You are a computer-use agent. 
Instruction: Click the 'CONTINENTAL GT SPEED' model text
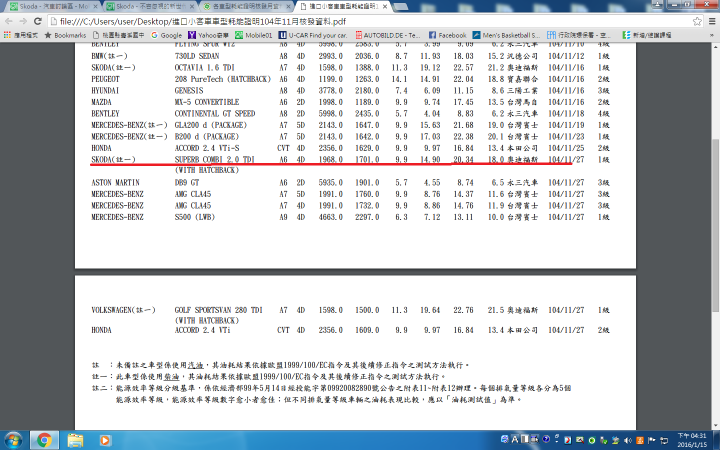tap(214, 113)
